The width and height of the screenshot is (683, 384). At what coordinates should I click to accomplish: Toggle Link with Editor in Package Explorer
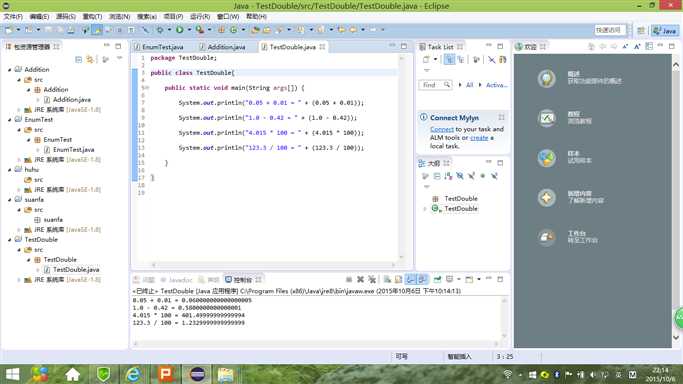[90, 59]
